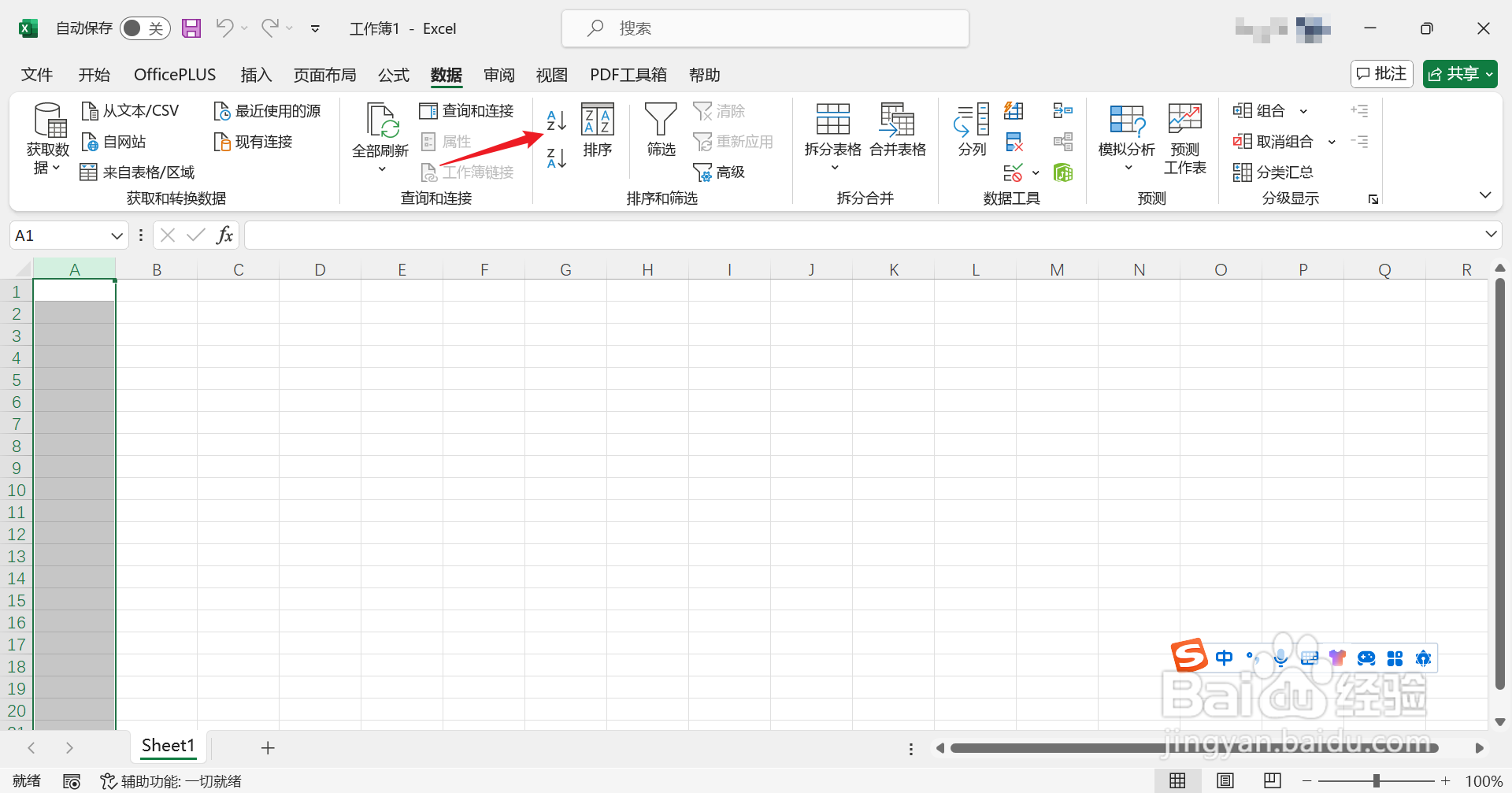Select the 快速填充 (Flash Fill) icon

click(1014, 110)
